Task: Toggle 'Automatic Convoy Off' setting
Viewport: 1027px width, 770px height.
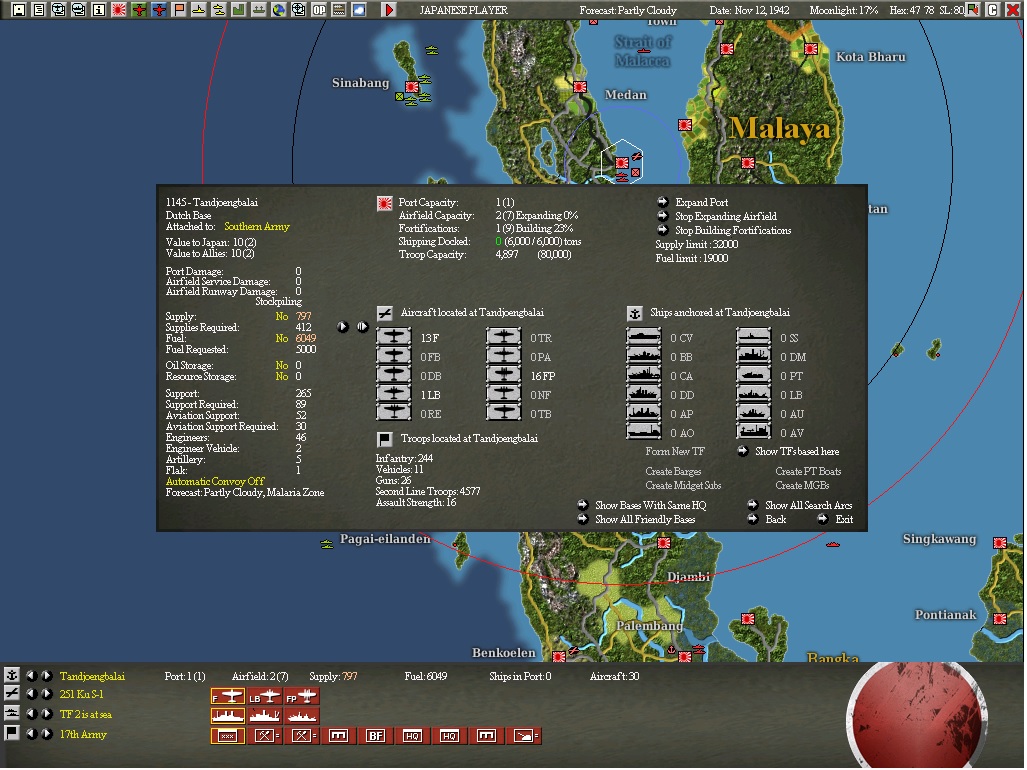Action: 215,482
